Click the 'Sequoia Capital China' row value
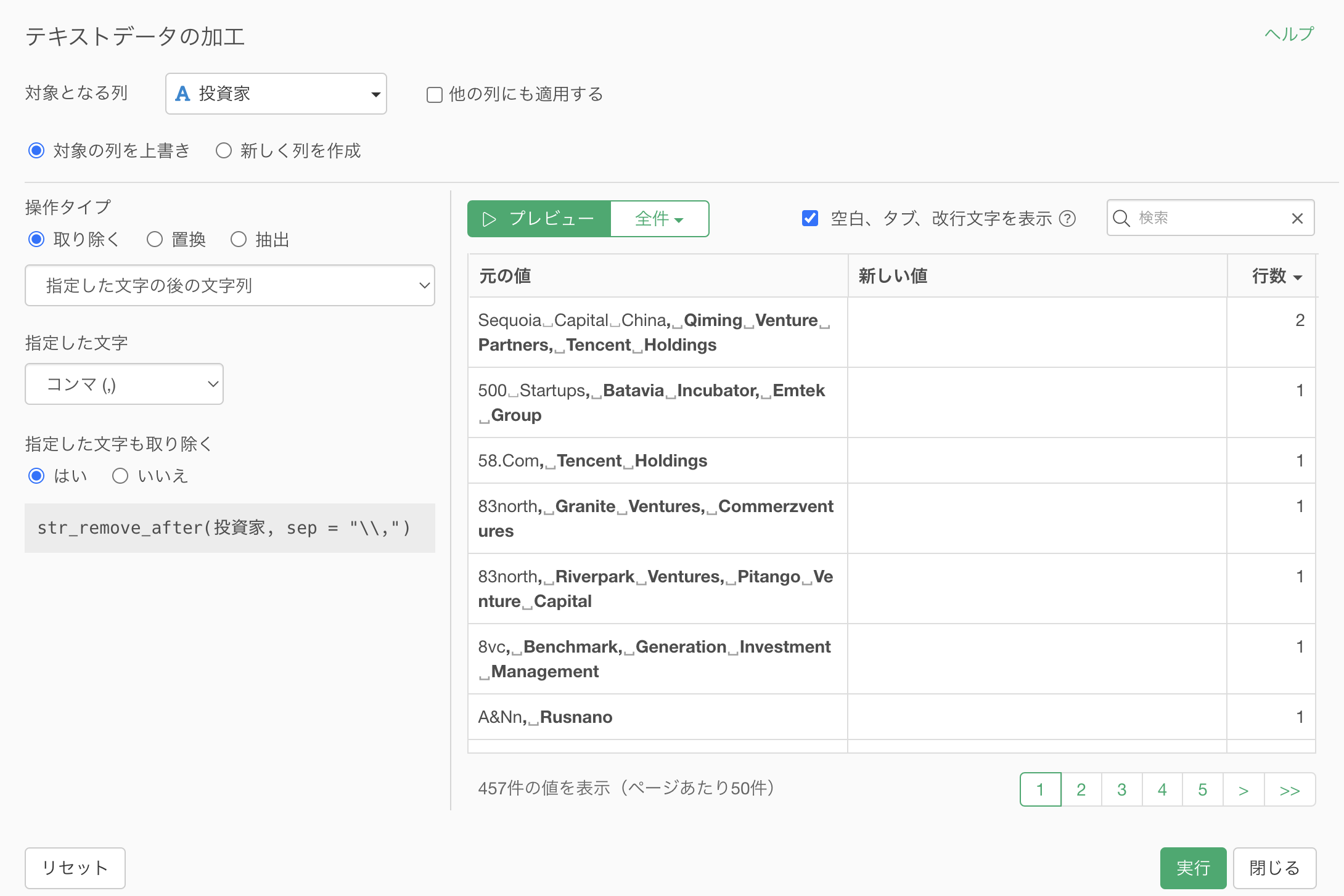The height and width of the screenshot is (896, 1344). click(x=657, y=333)
